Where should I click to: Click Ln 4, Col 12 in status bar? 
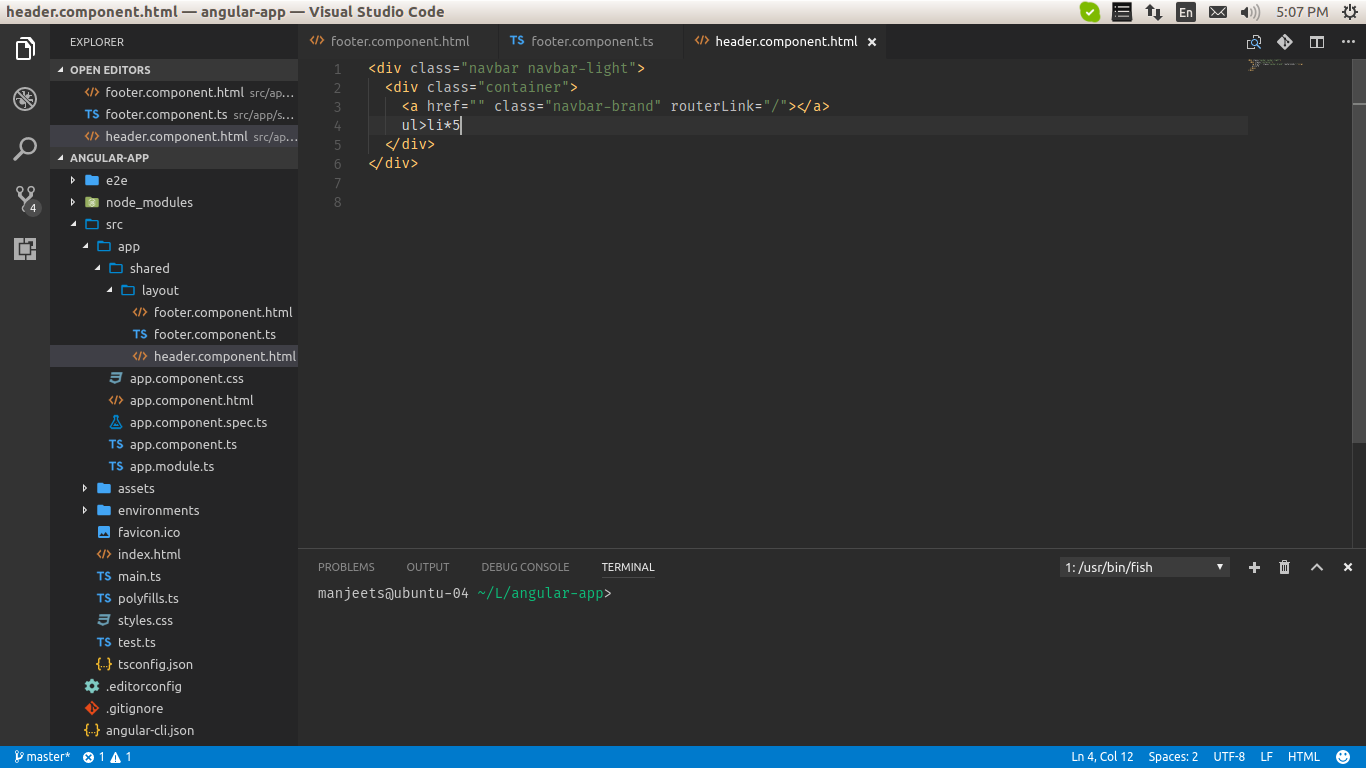(1102, 757)
